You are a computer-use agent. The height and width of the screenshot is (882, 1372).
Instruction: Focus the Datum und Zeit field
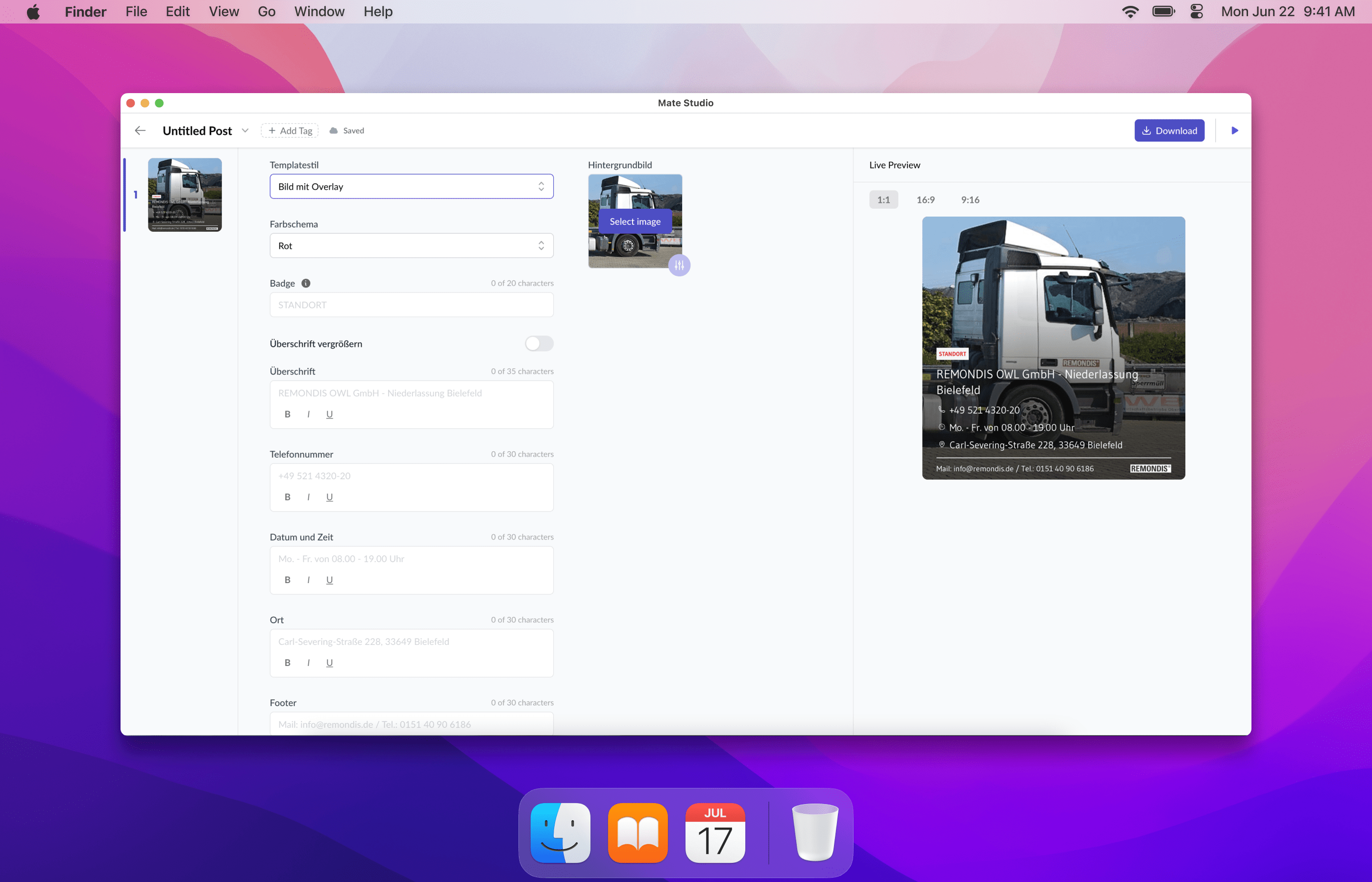(x=411, y=559)
